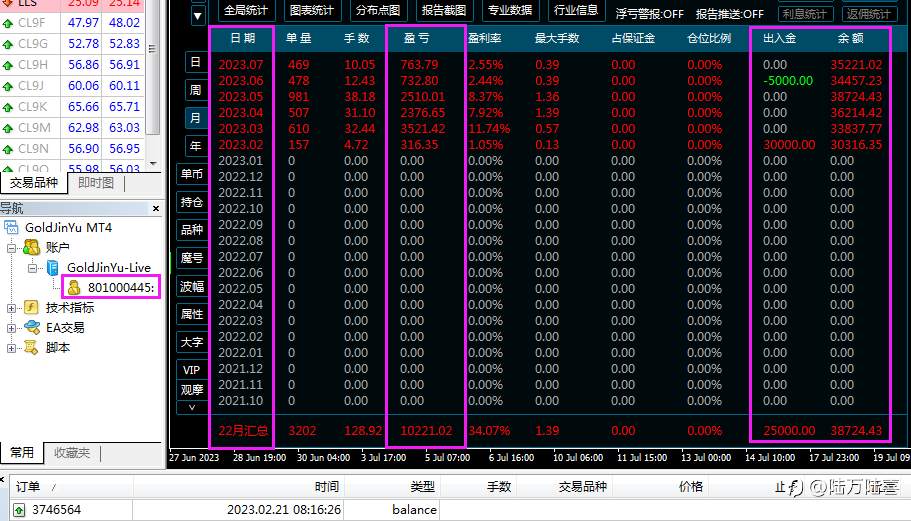911x521 pixels.
Task: Select the 周 weekly period
Action: pyautogui.click(x=196, y=89)
